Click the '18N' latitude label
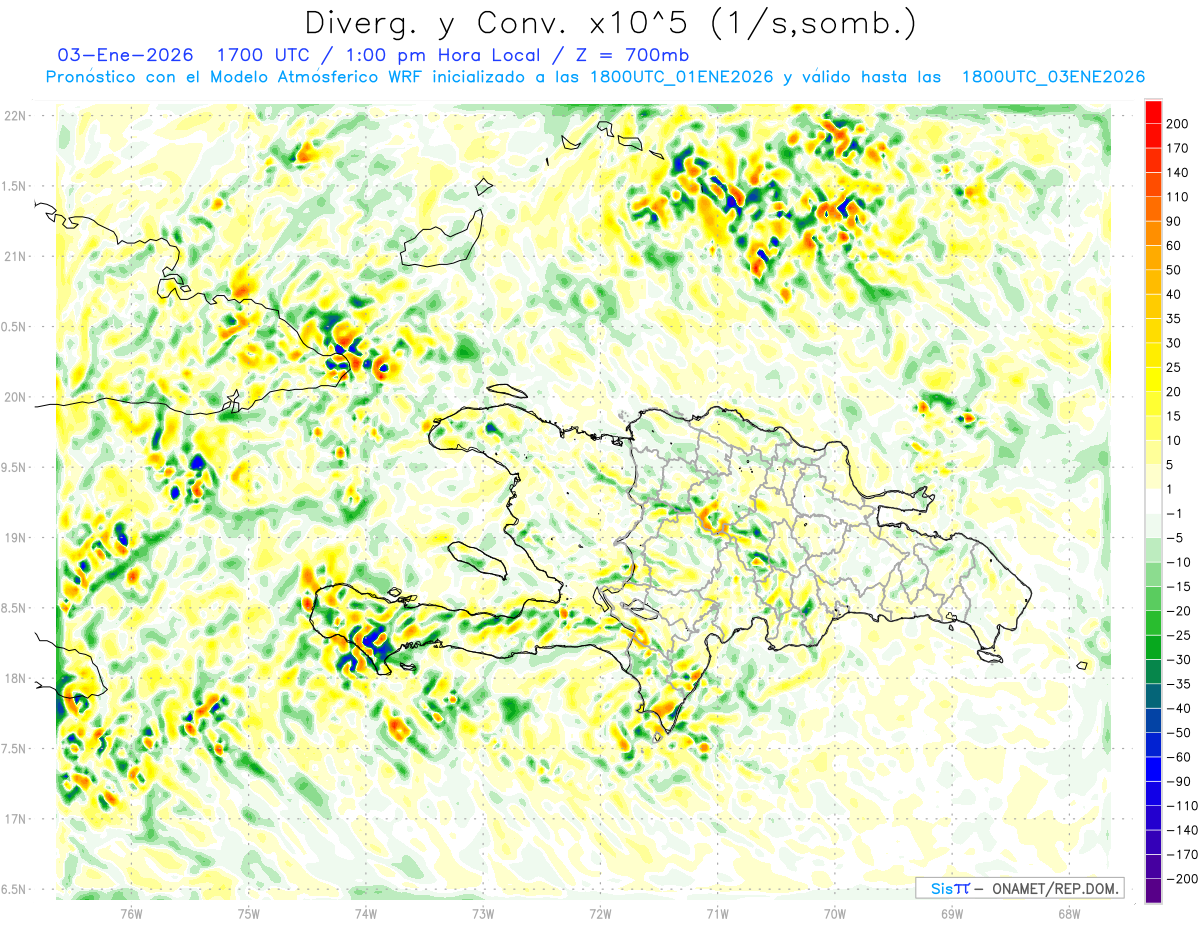Viewport: 1200px width, 927px height. (x=15, y=678)
